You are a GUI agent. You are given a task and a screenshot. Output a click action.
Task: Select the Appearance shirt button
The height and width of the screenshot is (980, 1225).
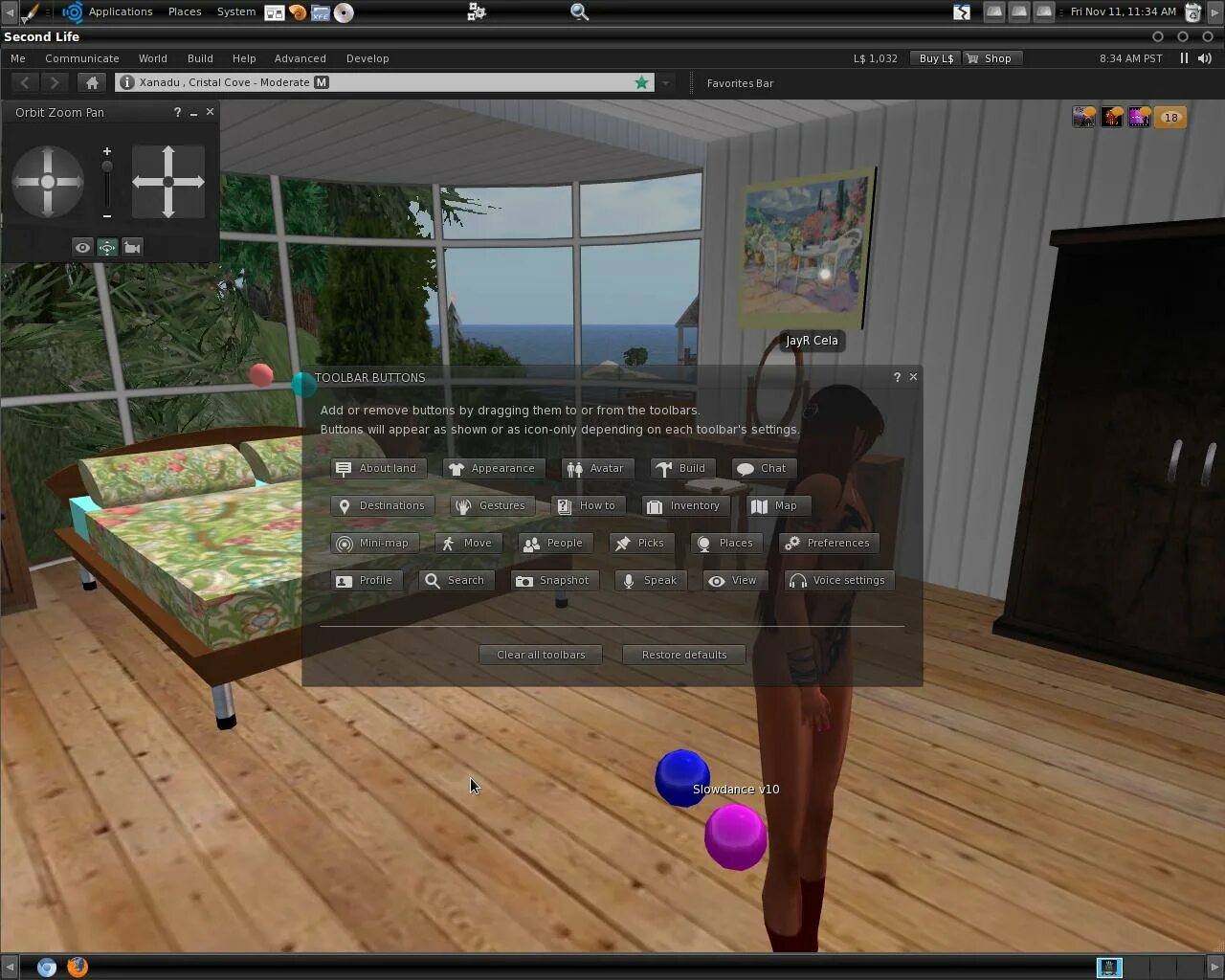(494, 469)
